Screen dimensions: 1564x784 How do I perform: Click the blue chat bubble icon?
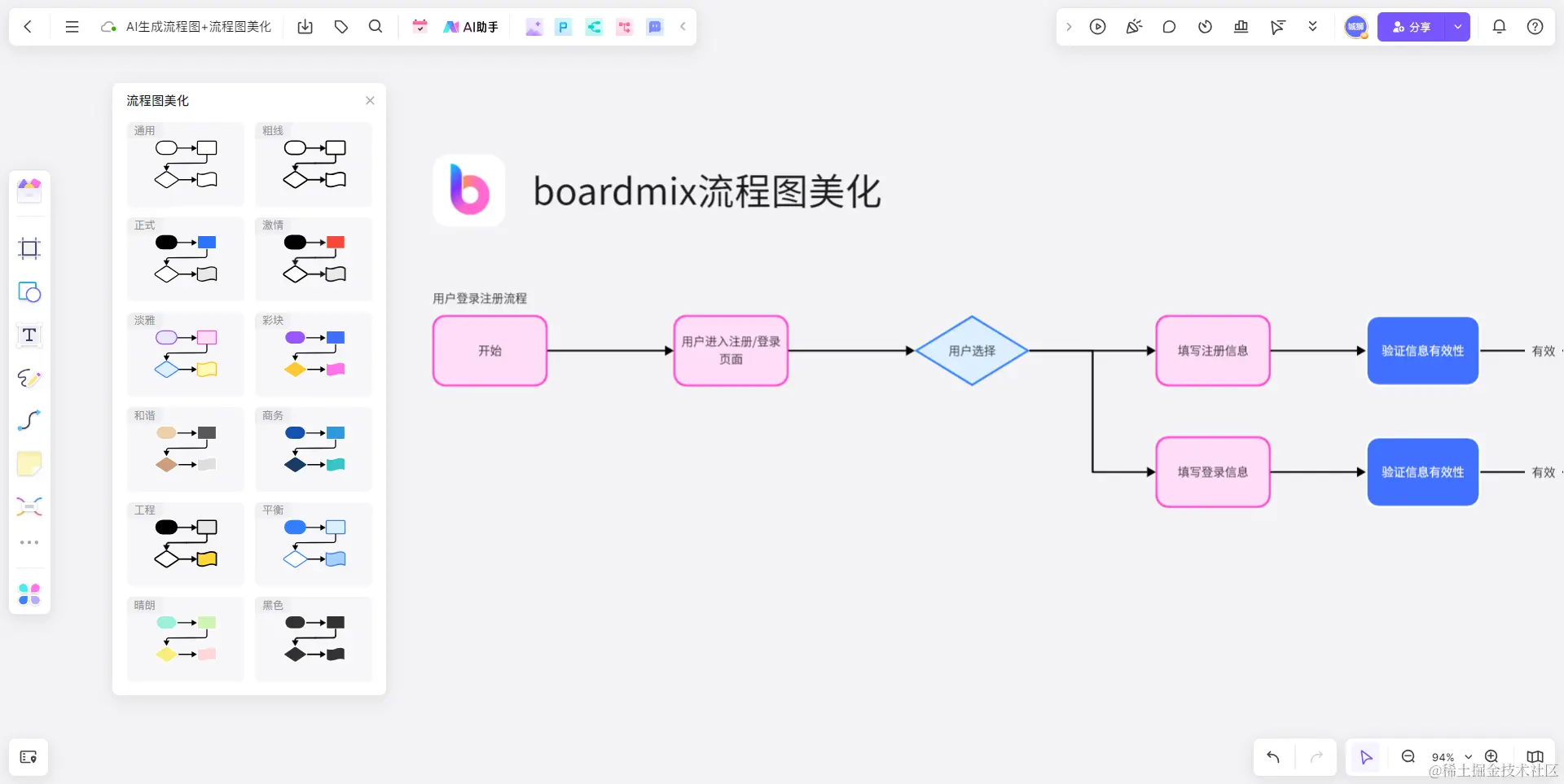655,27
